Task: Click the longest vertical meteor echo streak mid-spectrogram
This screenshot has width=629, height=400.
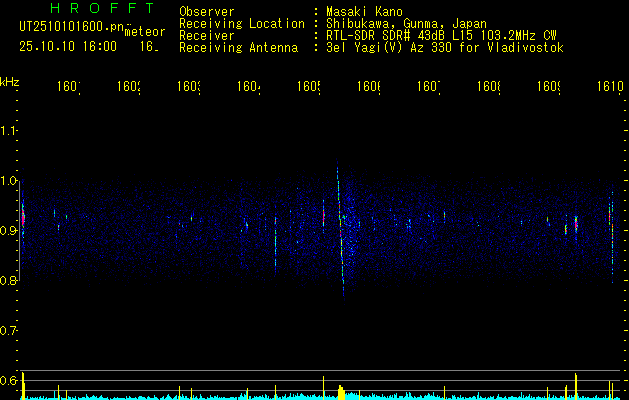Action: [340, 229]
